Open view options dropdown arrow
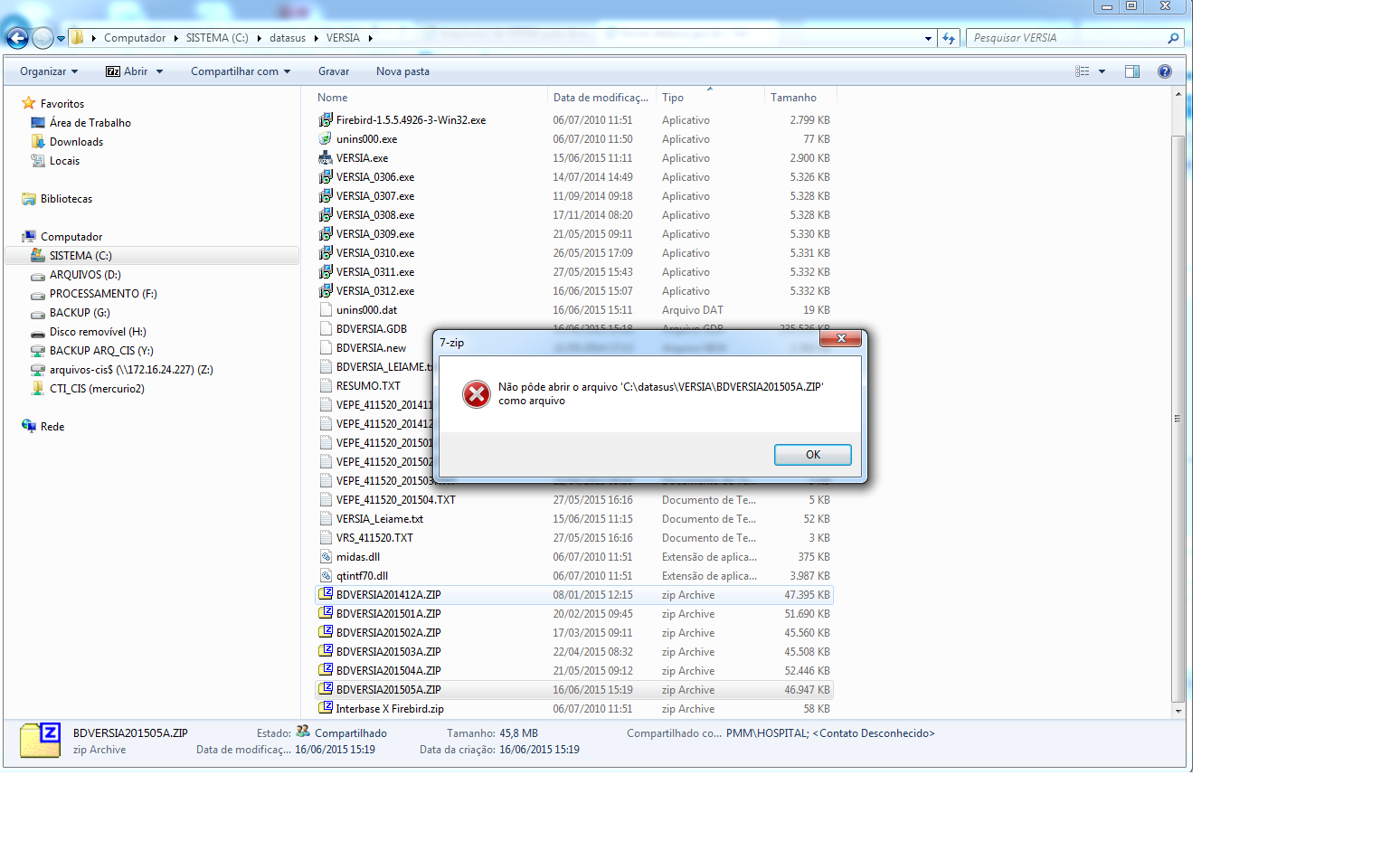 point(1102,71)
